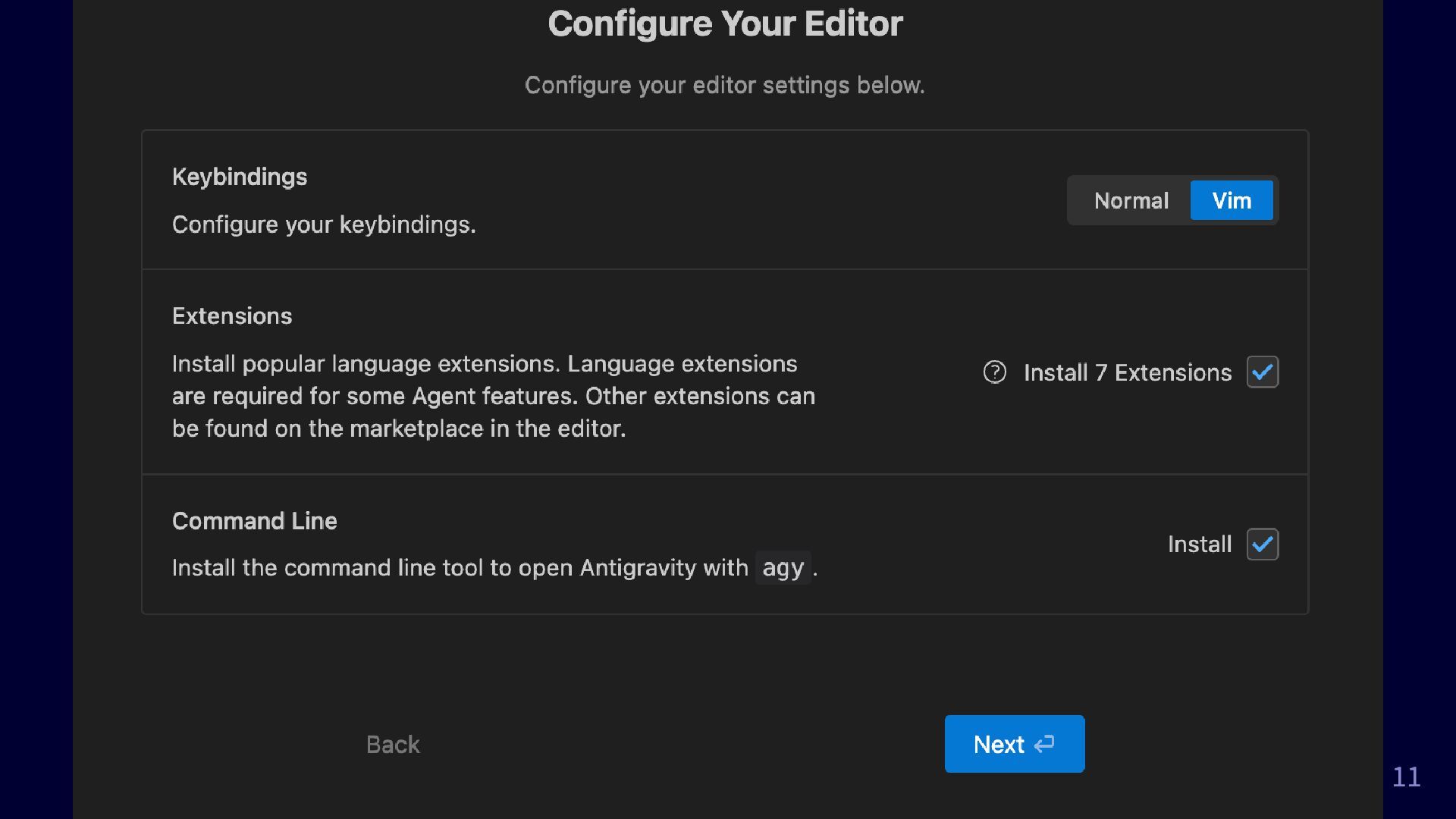The image size is (1456, 819).
Task: Click the 'Install 7 Extensions' label text
Action: (x=1127, y=372)
